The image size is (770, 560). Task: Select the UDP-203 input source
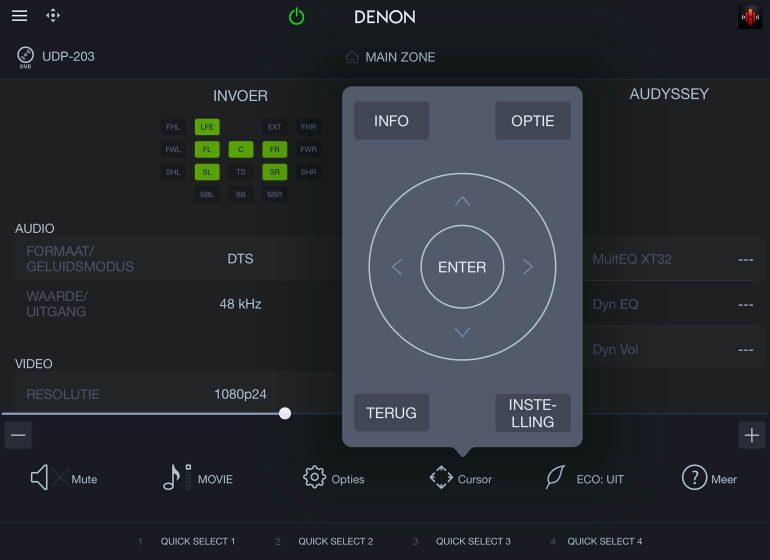pos(57,57)
